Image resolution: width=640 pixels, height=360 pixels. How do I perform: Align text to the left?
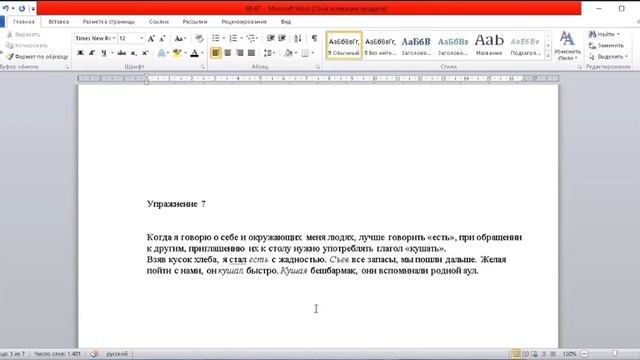point(216,53)
